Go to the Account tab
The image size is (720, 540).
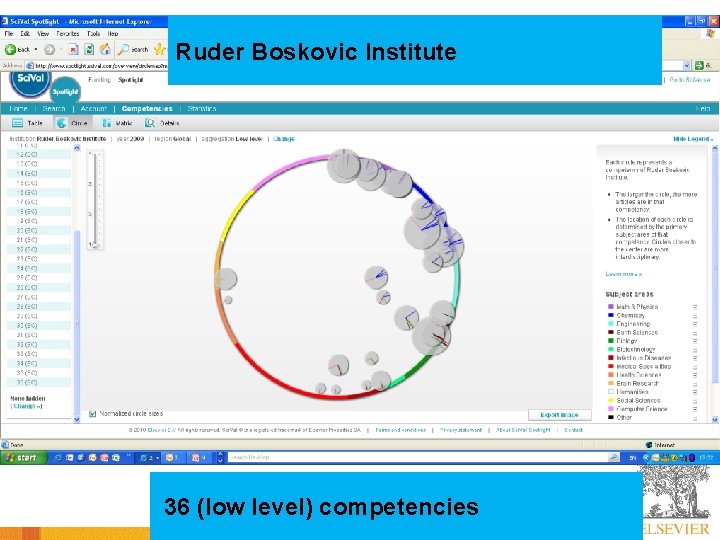click(93, 108)
